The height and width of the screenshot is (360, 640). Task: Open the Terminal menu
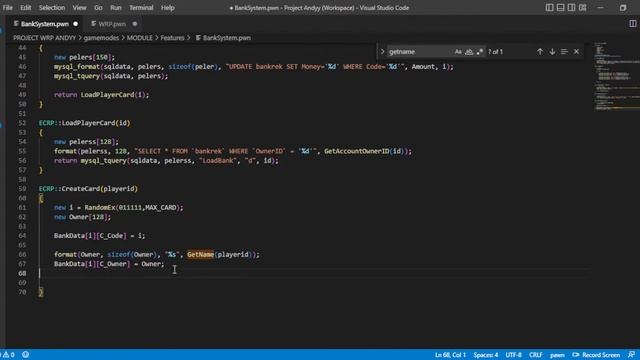pyautogui.click(x=141, y=8)
